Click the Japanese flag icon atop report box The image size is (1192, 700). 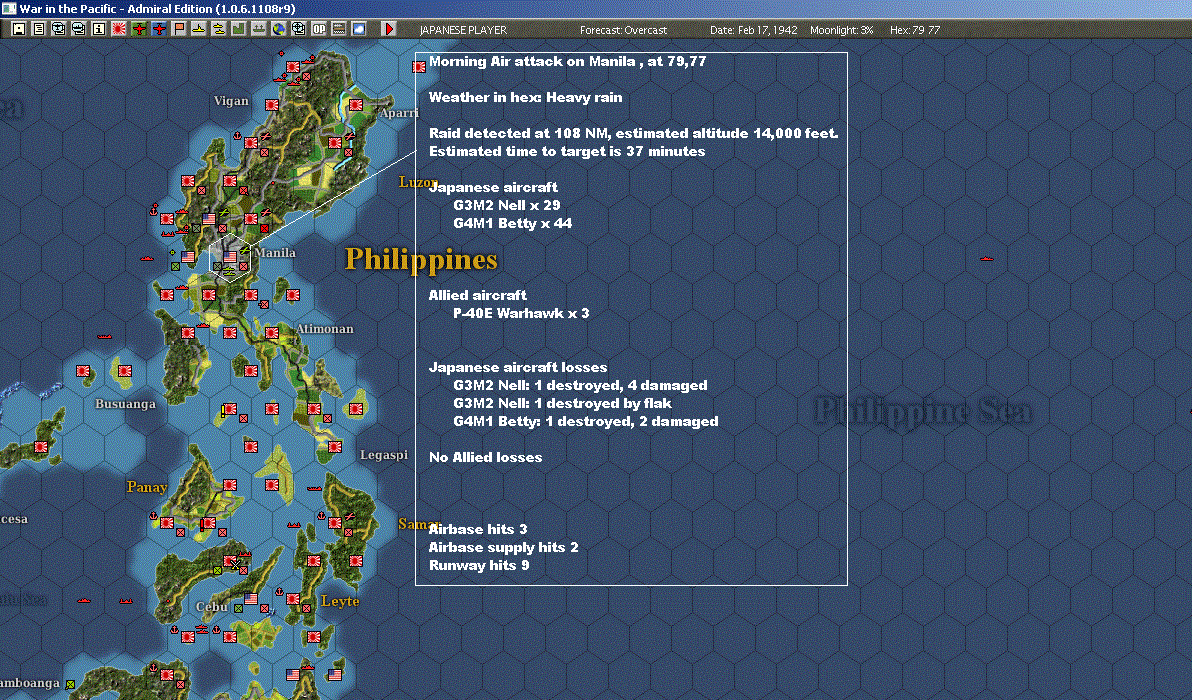click(419, 66)
